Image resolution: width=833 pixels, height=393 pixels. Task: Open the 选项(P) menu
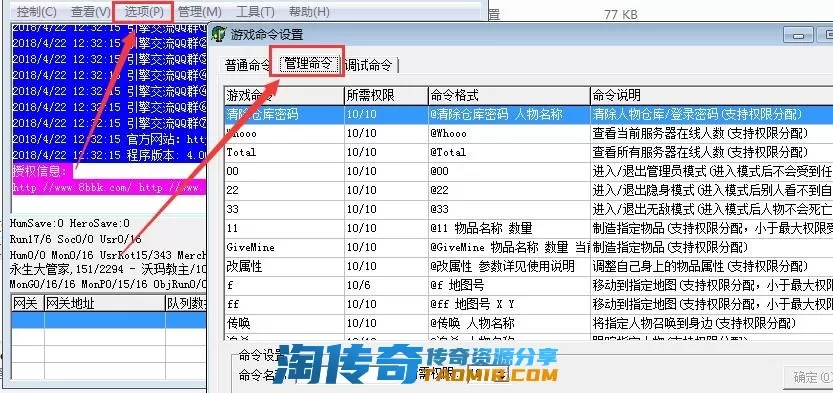[x=143, y=11]
